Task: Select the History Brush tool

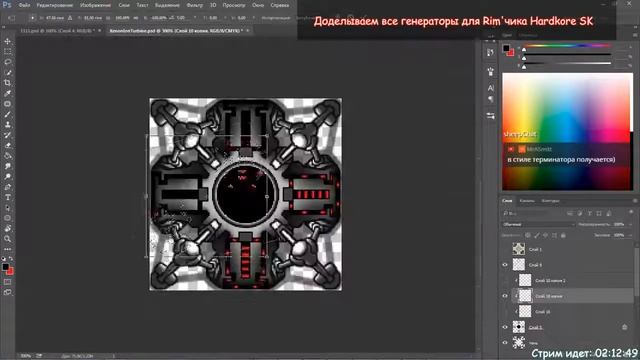Action: click(x=7, y=135)
